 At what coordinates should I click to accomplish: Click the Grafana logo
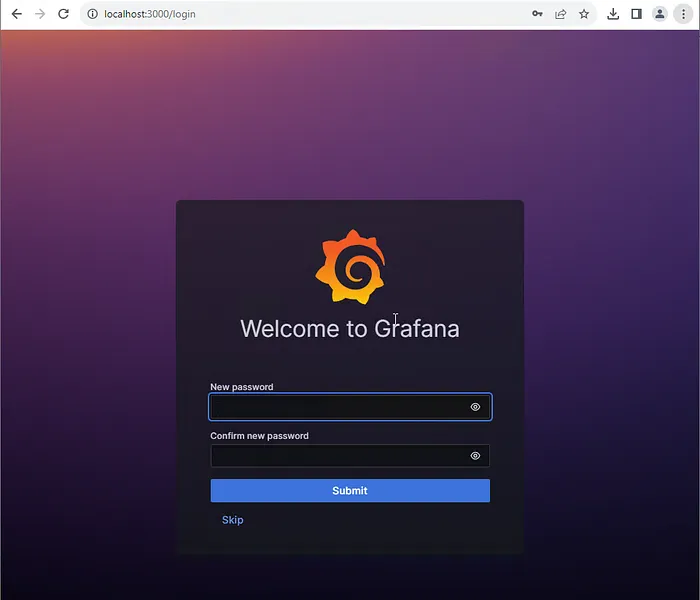point(350,266)
